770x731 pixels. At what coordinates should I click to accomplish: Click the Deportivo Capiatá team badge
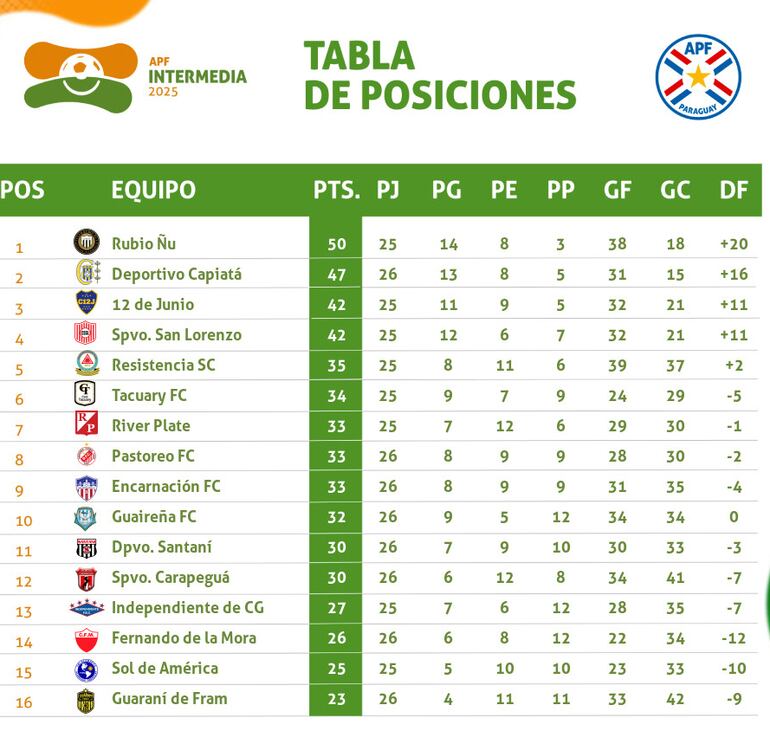pyautogui.click(x=87, y=273)
